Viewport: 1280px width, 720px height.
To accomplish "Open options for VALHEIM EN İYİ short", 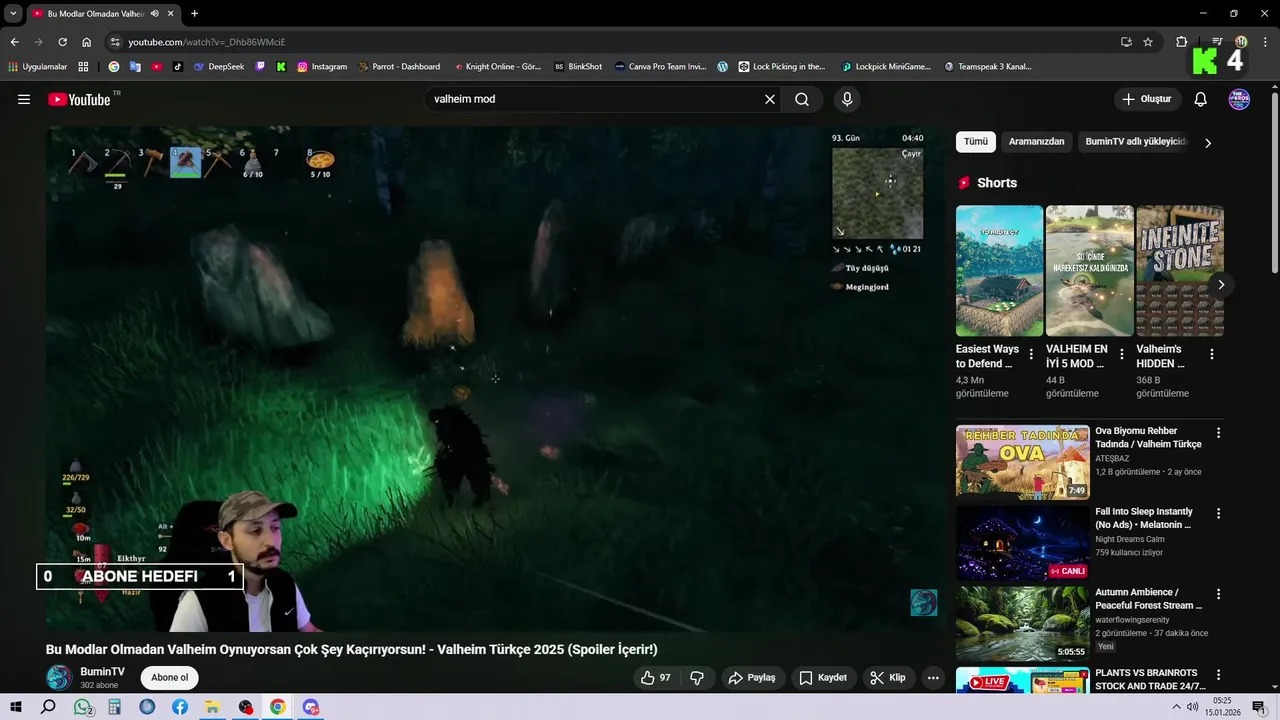I will (x=1121, y=354).
